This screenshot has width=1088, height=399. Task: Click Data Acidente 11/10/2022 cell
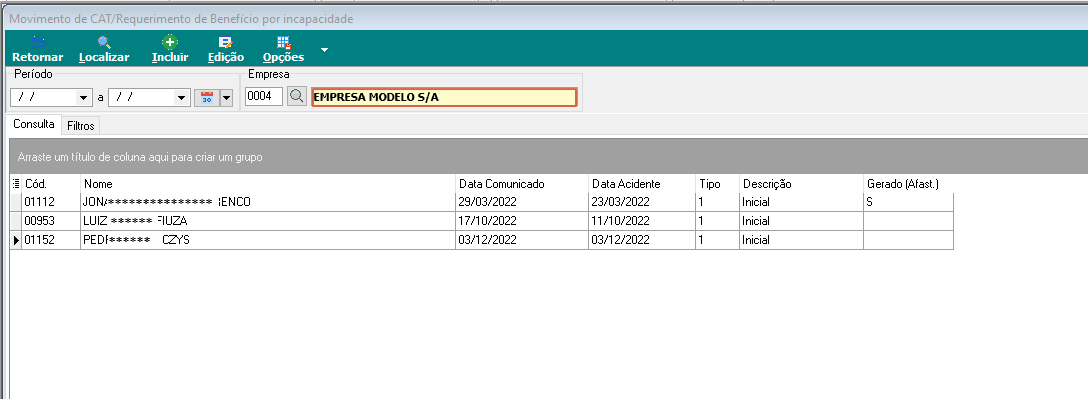642,221
